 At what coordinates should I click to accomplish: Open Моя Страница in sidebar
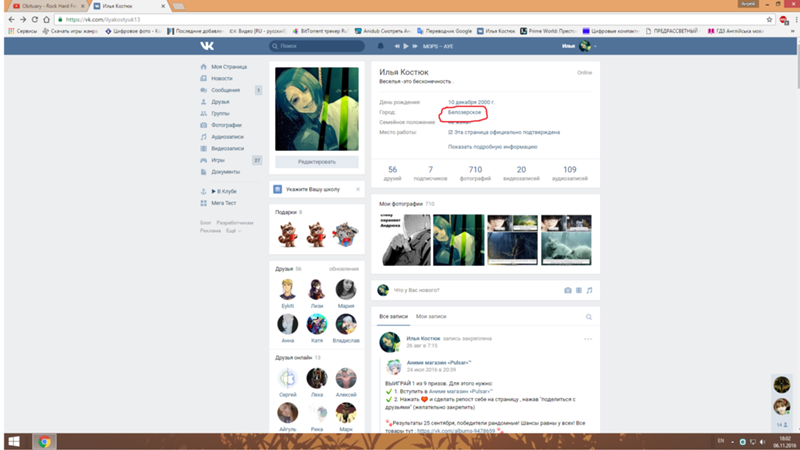pos(229,67)
